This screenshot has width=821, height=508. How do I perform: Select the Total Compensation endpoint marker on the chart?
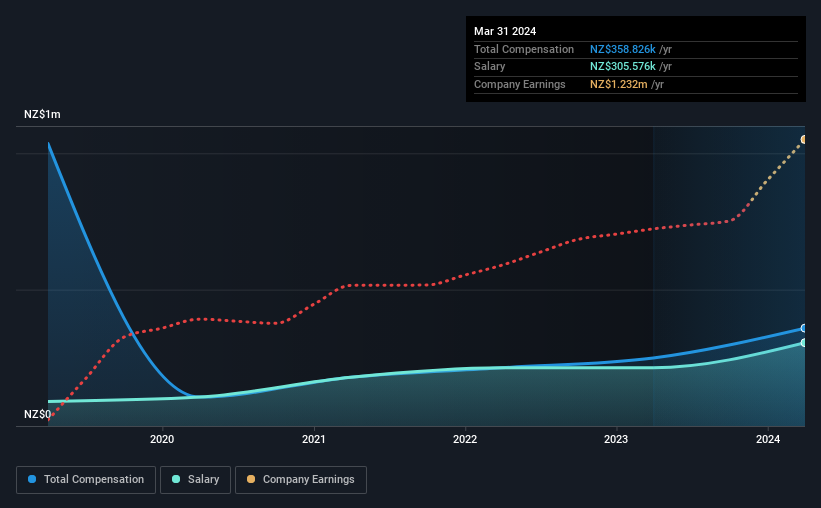(x=804, y=328)
